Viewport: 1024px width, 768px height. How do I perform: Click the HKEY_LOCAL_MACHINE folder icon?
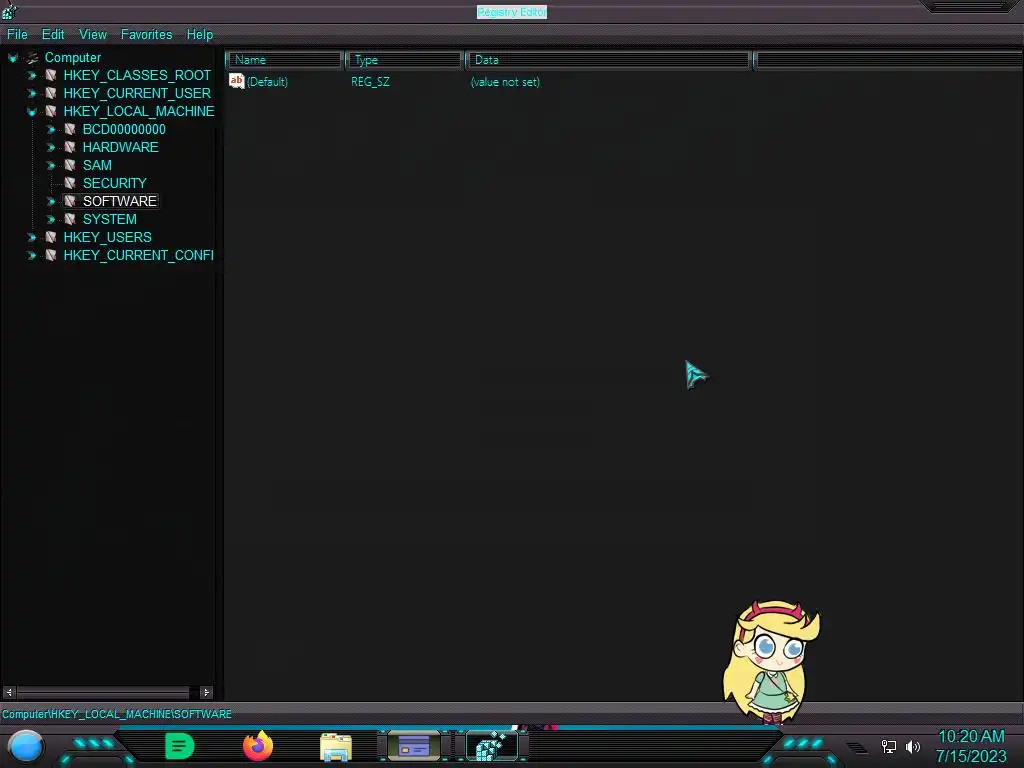51,111
